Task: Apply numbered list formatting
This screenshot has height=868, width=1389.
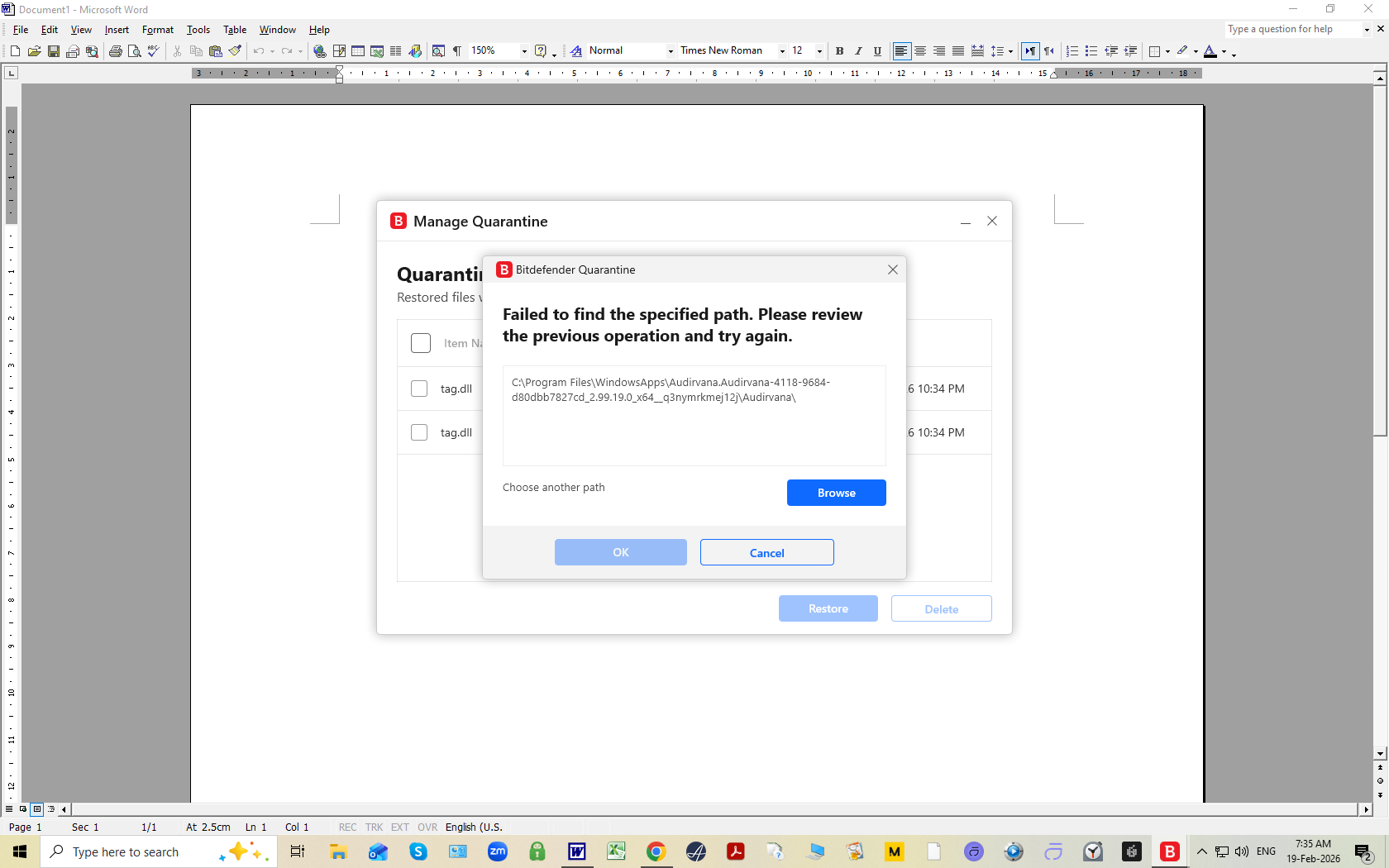Action: click(1072, 51)
